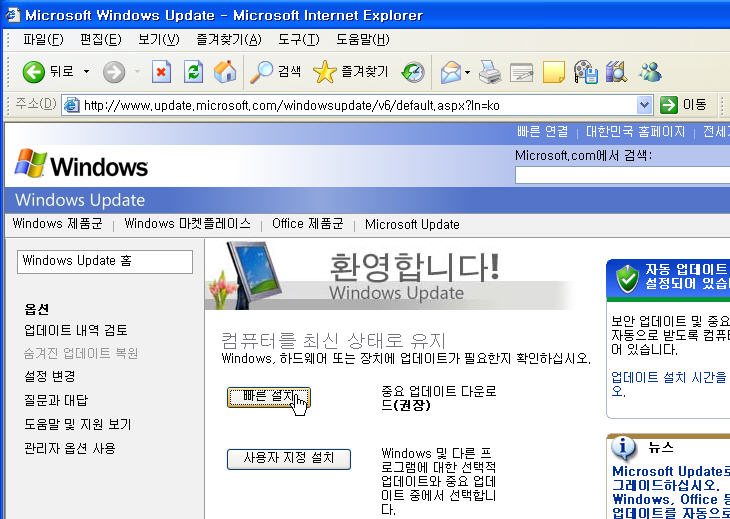Click the Edit page icon
The height and width of the screenshot is (519, 730).
tap(521, 72)
